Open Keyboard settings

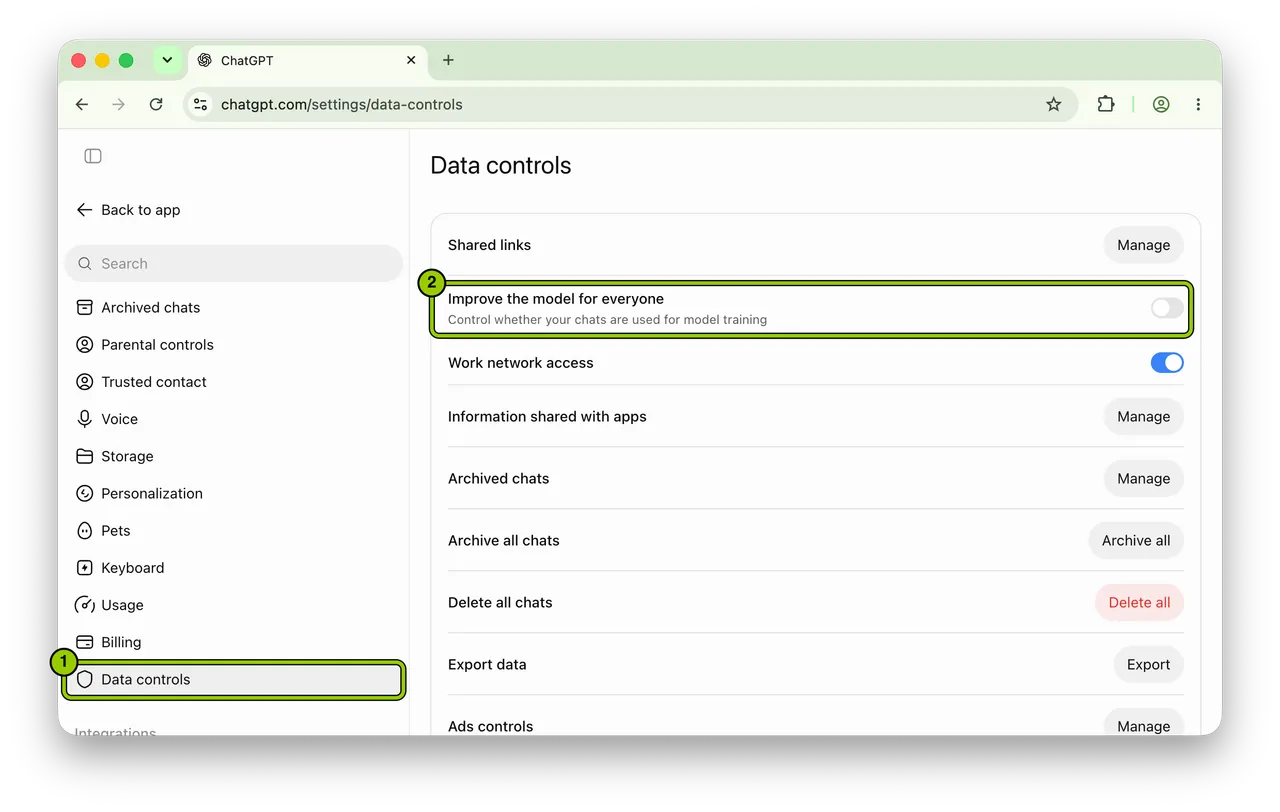click(234, 567)
